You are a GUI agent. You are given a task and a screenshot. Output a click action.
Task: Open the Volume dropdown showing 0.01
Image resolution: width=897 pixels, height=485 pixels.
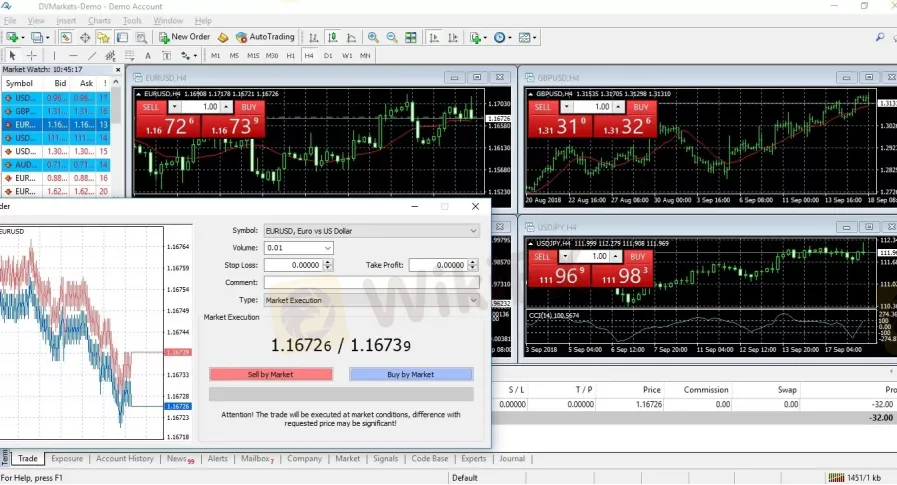point(327,248)
